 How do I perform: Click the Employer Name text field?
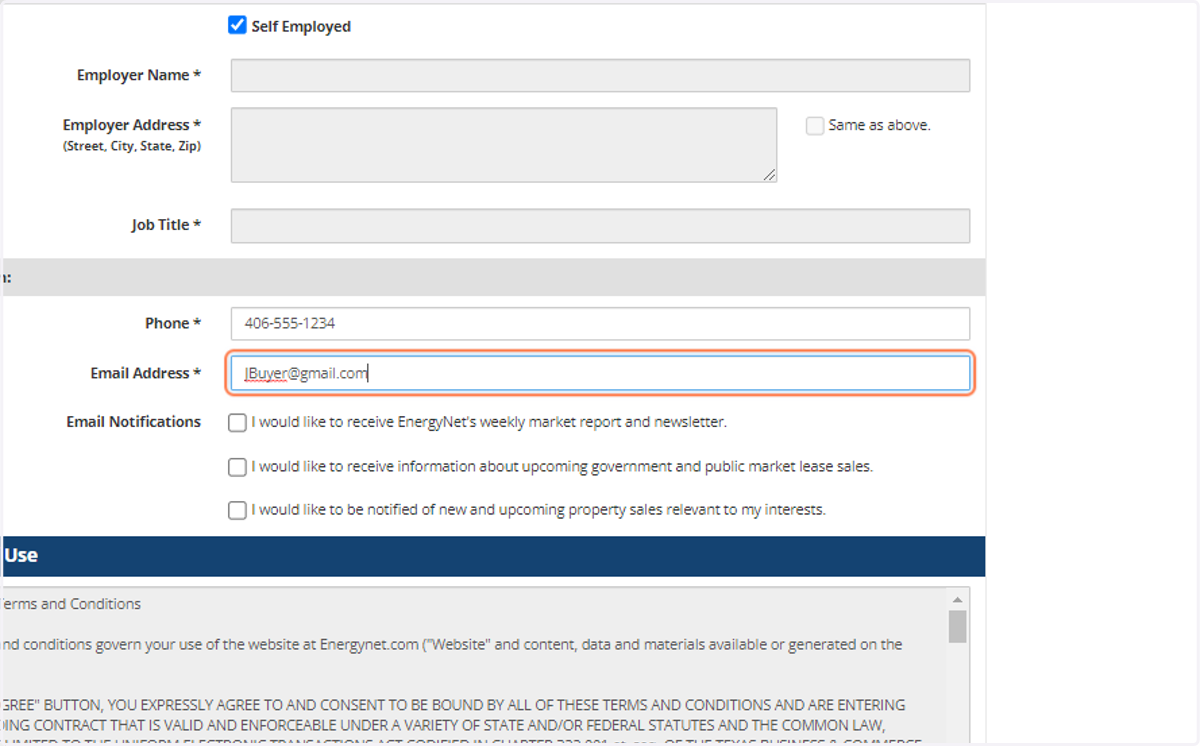pos(600,76)
